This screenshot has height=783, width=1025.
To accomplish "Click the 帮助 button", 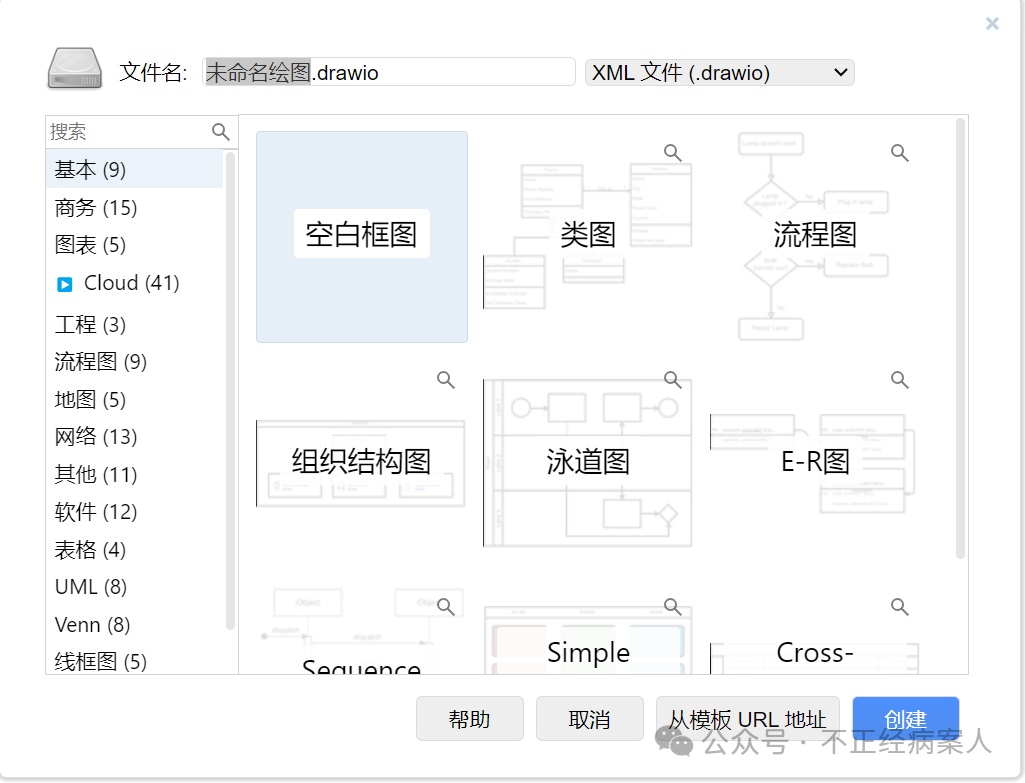I will [469, 718].
